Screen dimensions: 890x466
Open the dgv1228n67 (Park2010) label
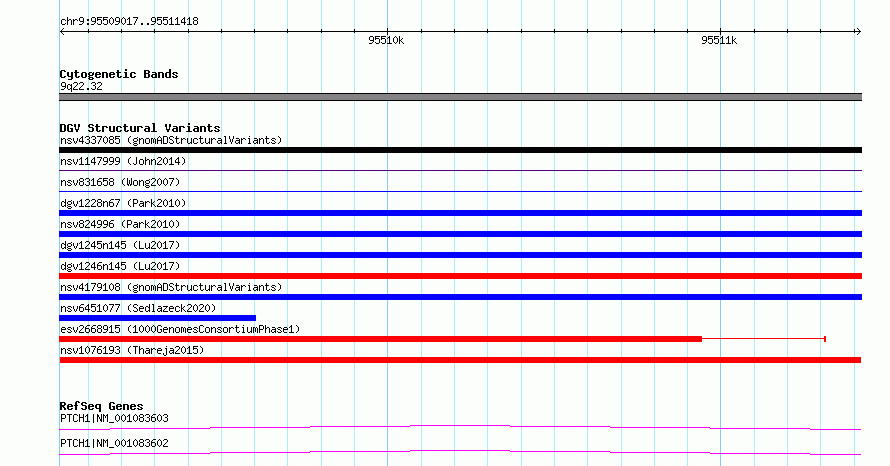point(123,203)
